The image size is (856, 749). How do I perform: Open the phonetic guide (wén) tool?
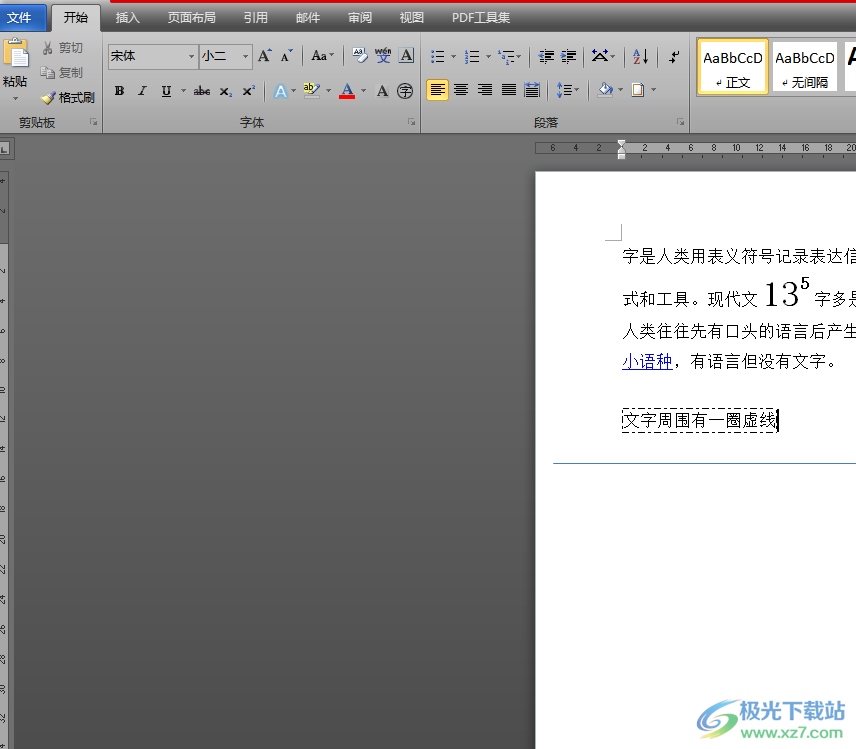click(x=383, y=56)
